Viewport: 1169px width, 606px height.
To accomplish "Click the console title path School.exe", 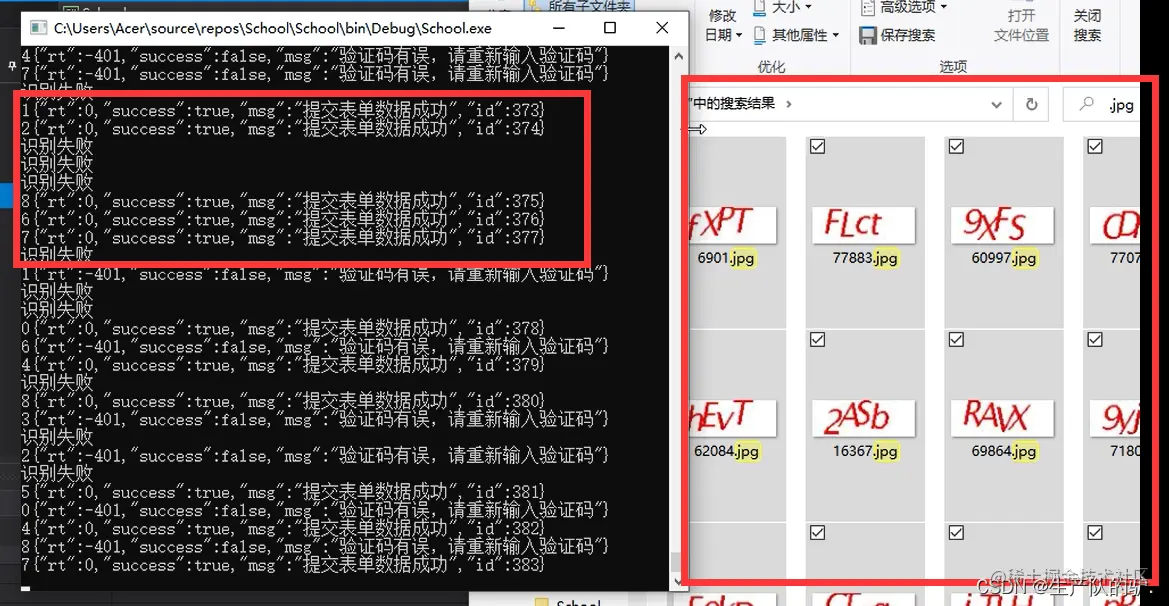I will click(x=273, y=28).
